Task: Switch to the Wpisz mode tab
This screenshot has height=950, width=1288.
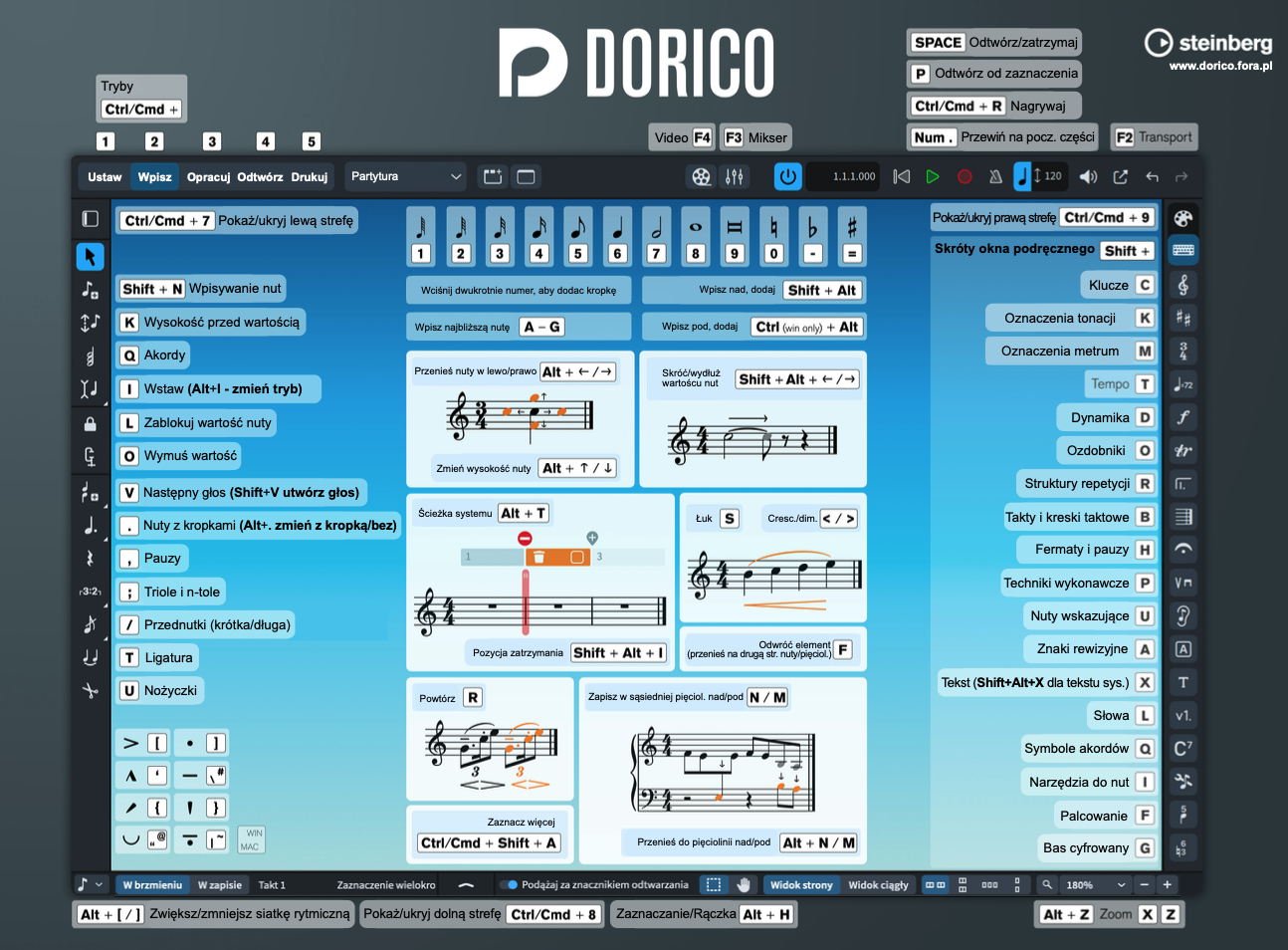Action: [x=154, y=177]
